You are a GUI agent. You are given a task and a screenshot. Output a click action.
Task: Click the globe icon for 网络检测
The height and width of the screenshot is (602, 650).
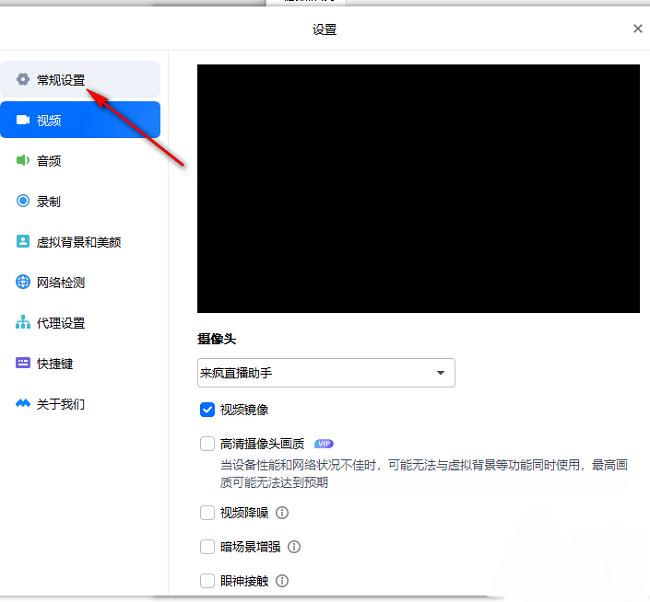point(23,282)
